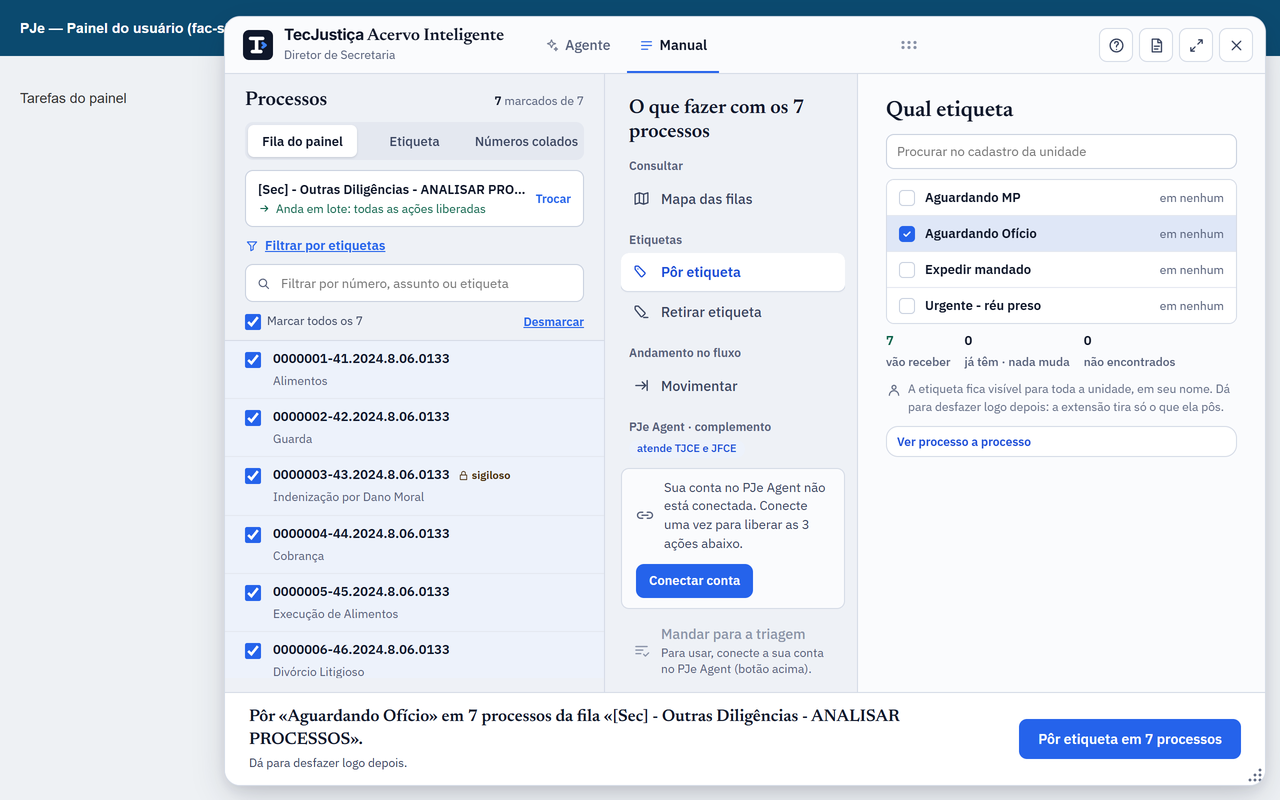
Task: Click Trocar to change the queue
Action: click(553, 199)
